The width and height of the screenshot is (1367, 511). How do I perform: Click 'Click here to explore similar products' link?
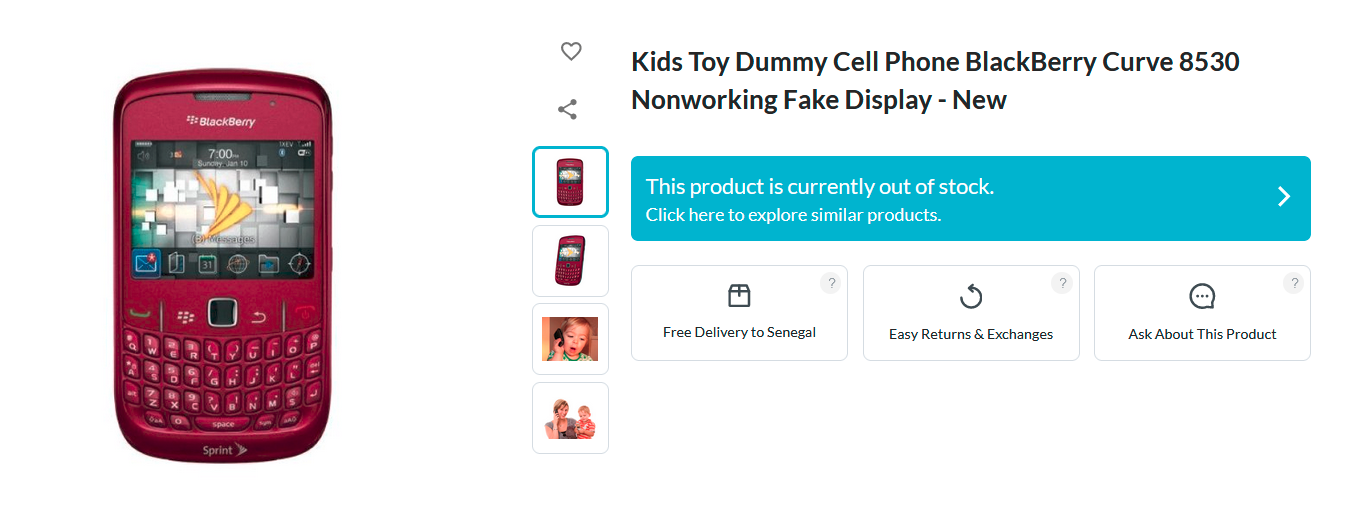pos(793,215)
